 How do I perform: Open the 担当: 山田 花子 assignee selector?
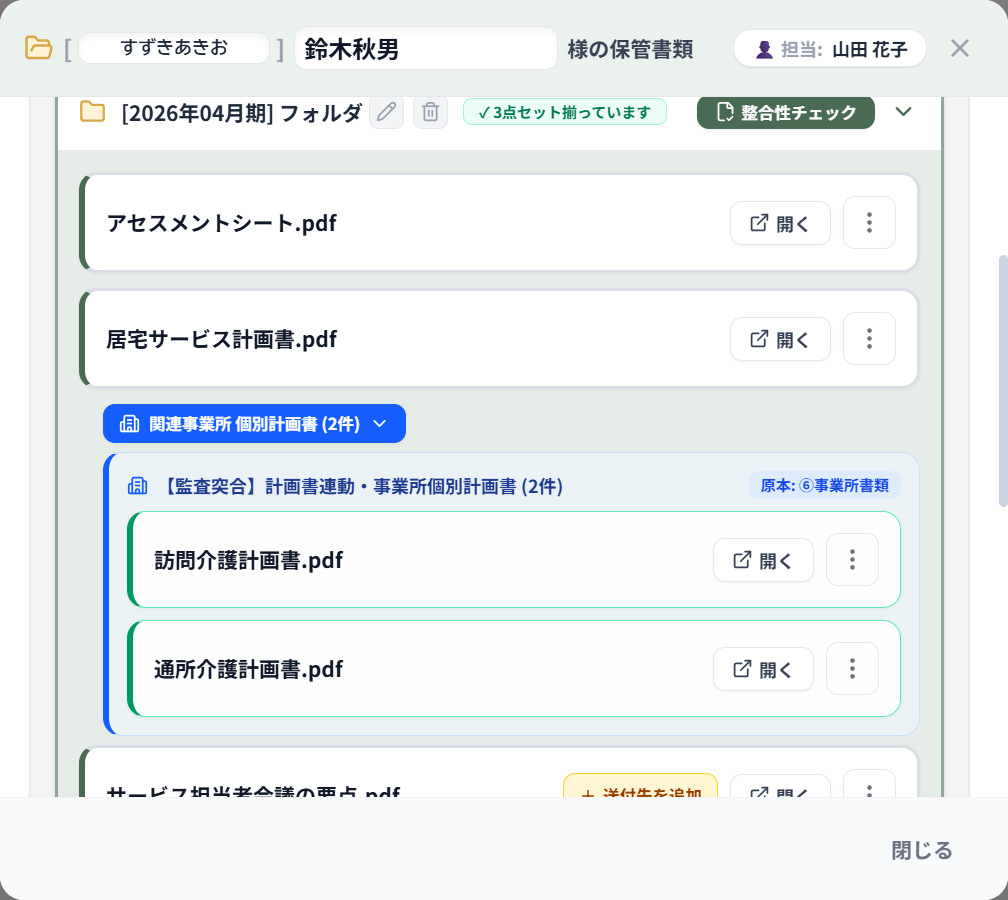pyautogui.click(x=829, y=49)
